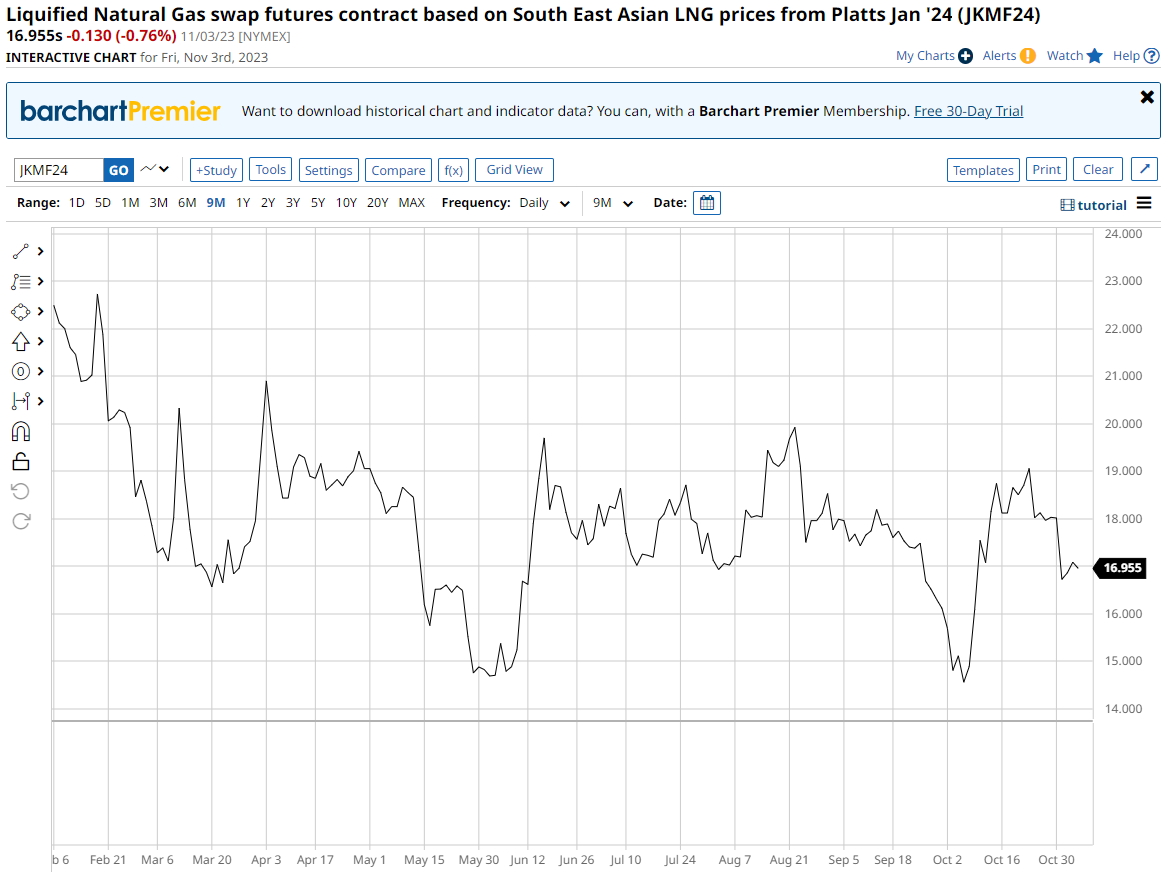Select the arrow marker tool
This screenshot has height=886, width=1162.
point(21,342)
